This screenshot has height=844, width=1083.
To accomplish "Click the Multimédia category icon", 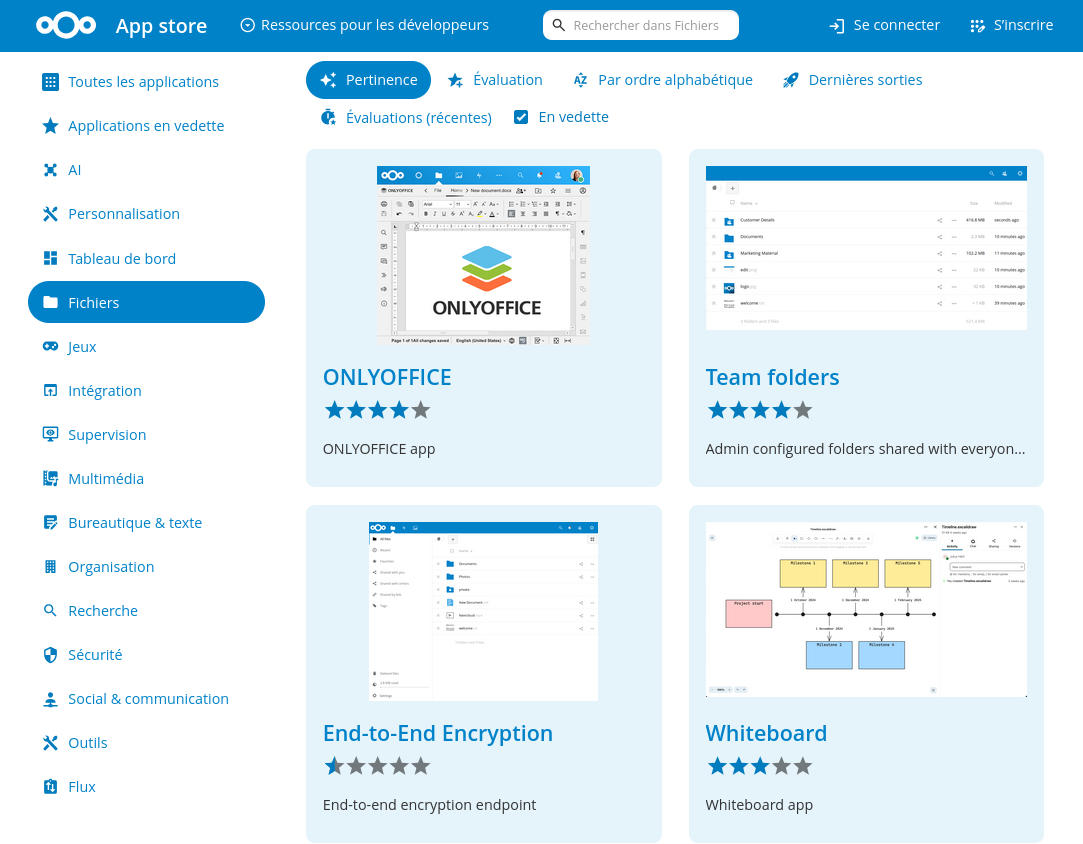I will pyautogui.click(x=50, y=479).
